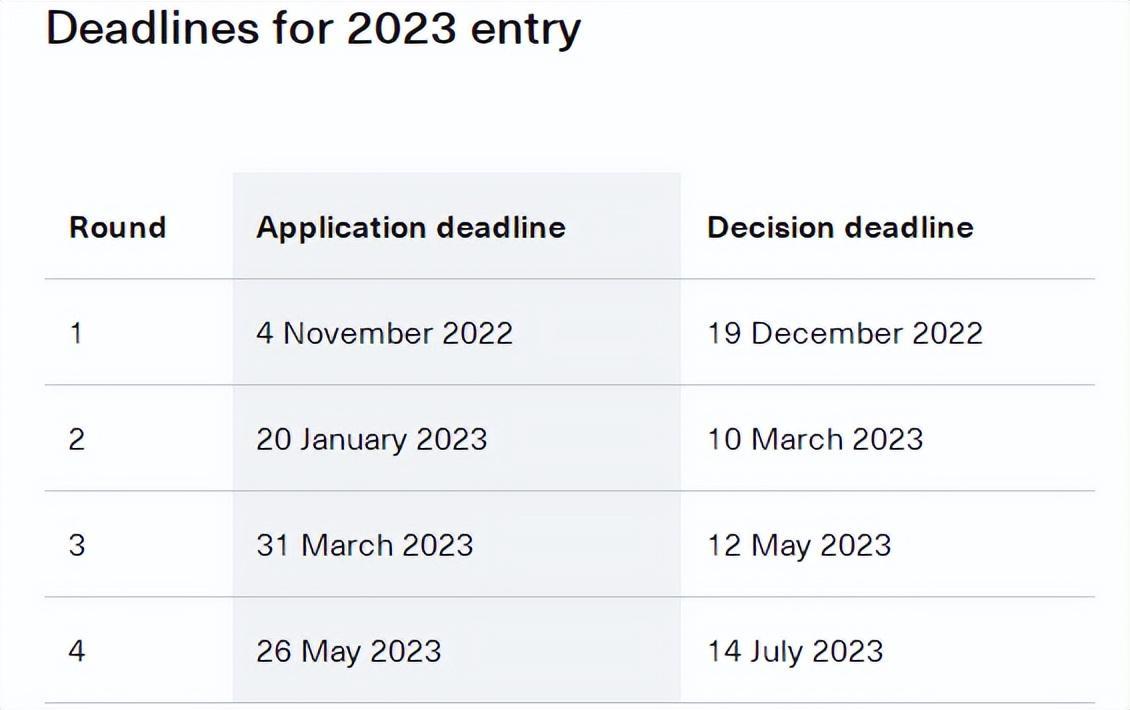This screenshot has width=1130, height=710.
Task: Click the 31 March 2023 date
Action: pyautogui.click(x=365, y=546)
